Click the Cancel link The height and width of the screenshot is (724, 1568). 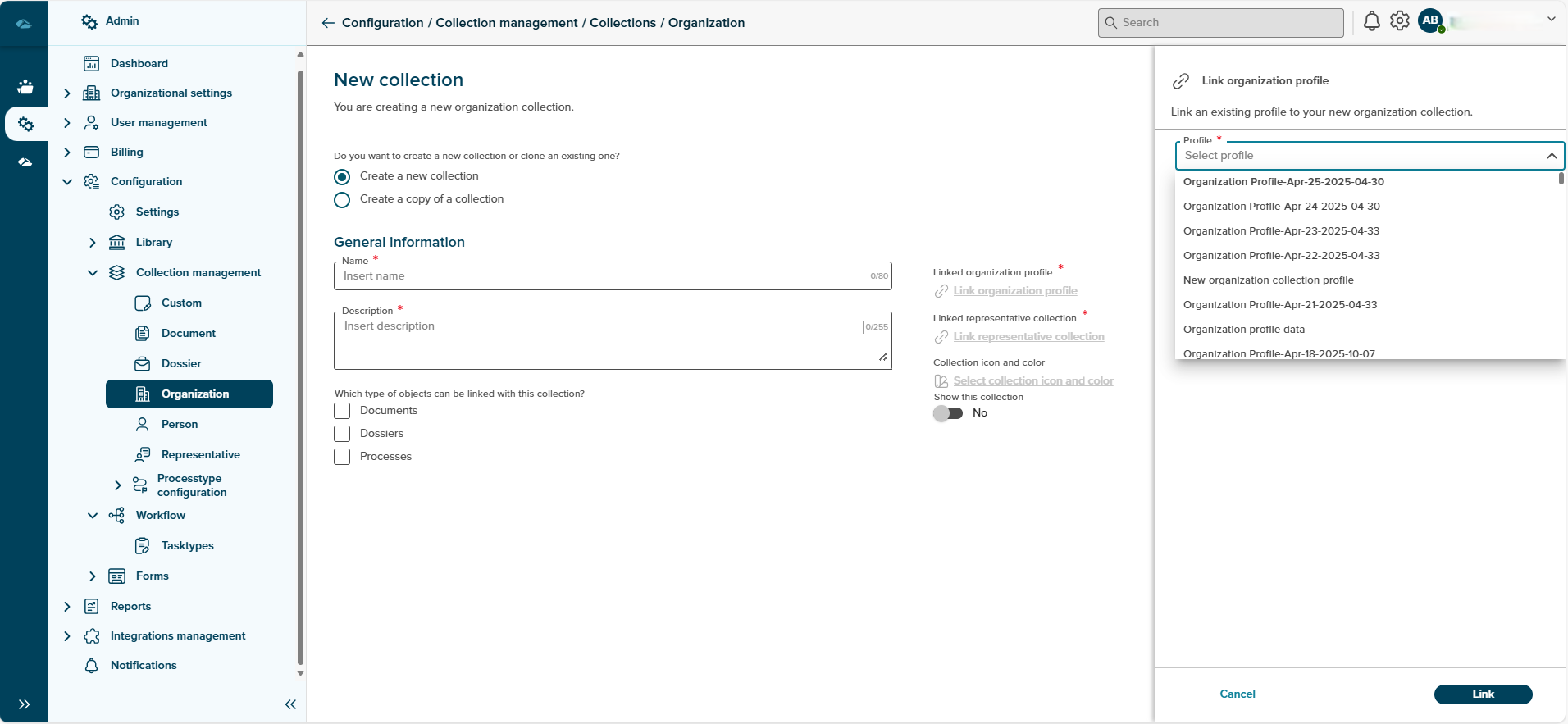(1237, 694)
